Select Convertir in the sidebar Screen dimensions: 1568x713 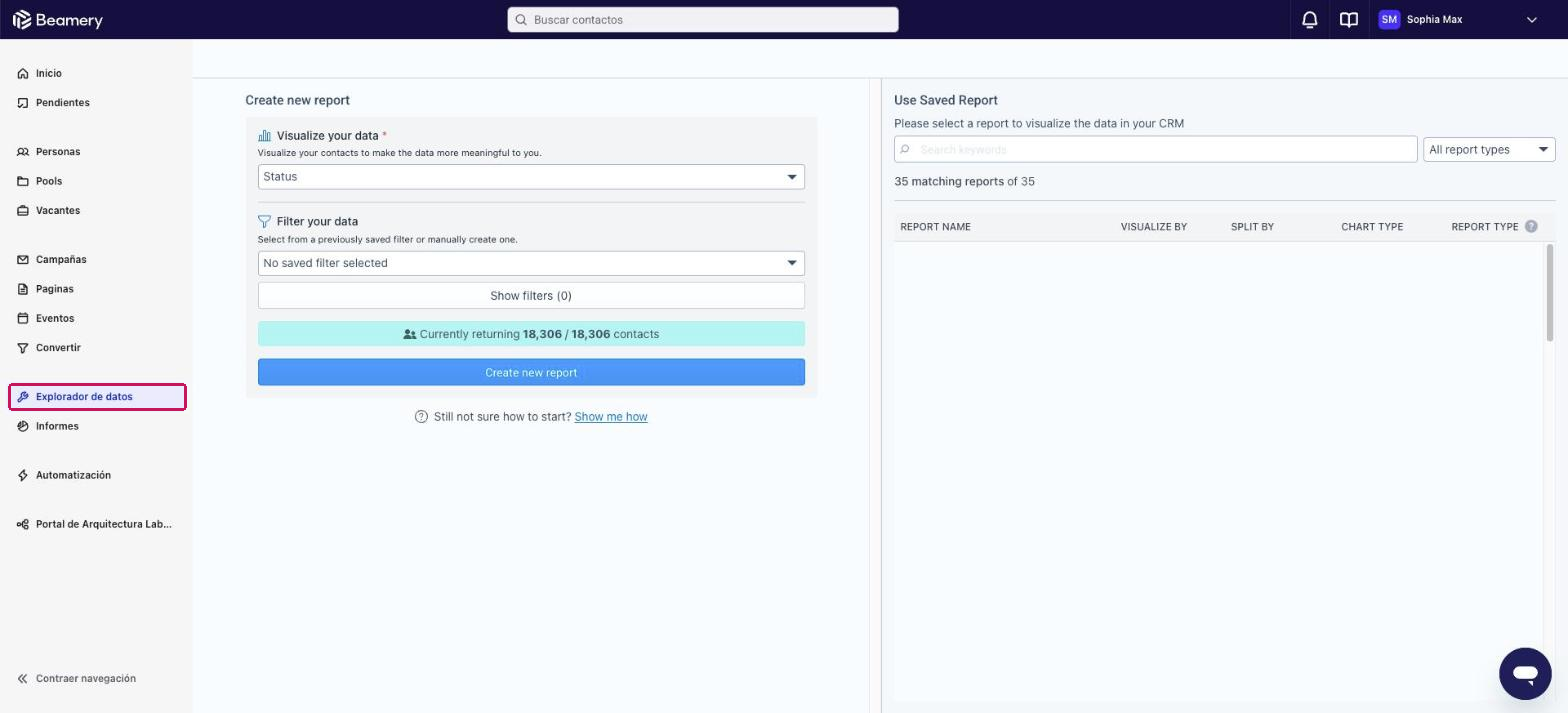tap(58, 348)
